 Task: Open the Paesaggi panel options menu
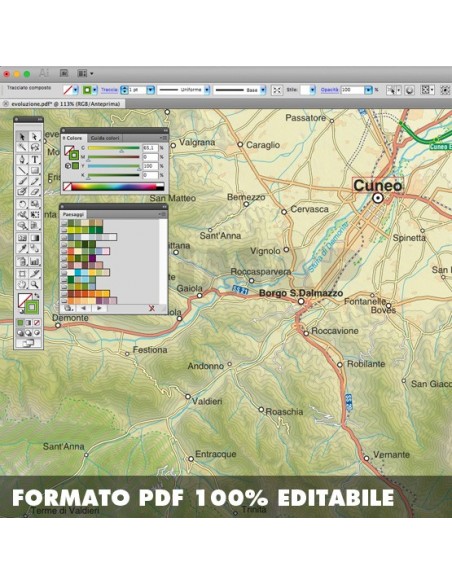pos(162,214)
